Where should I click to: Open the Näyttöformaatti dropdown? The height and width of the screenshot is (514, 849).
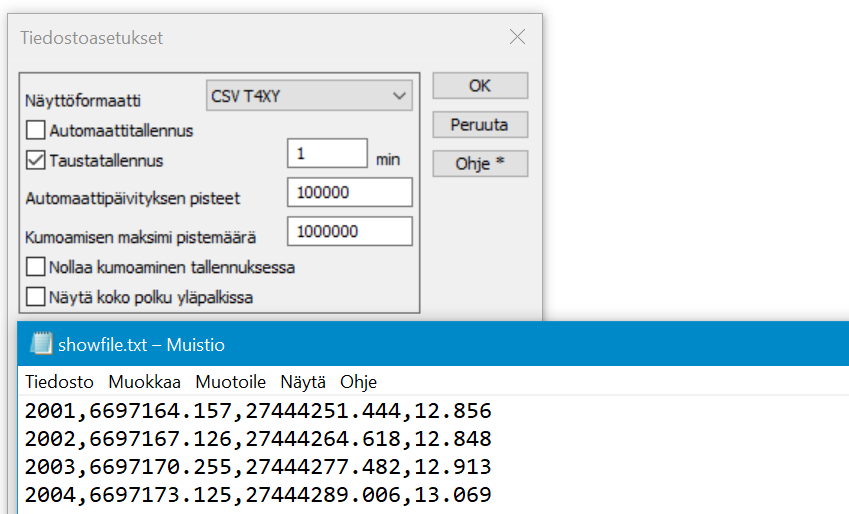(x=309, y=96)
